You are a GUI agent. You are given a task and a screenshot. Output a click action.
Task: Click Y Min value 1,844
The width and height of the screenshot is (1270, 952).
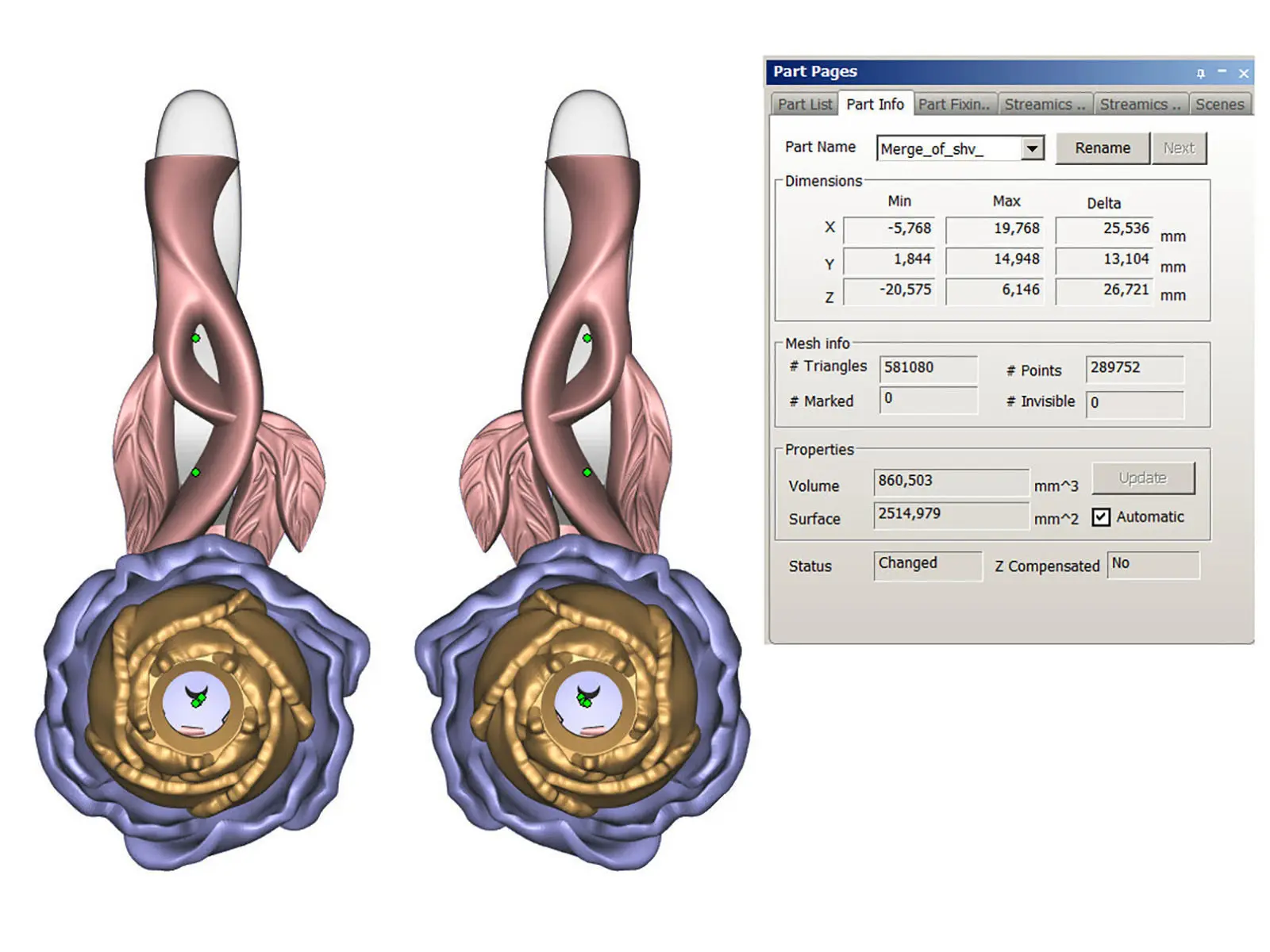(889, 260)
